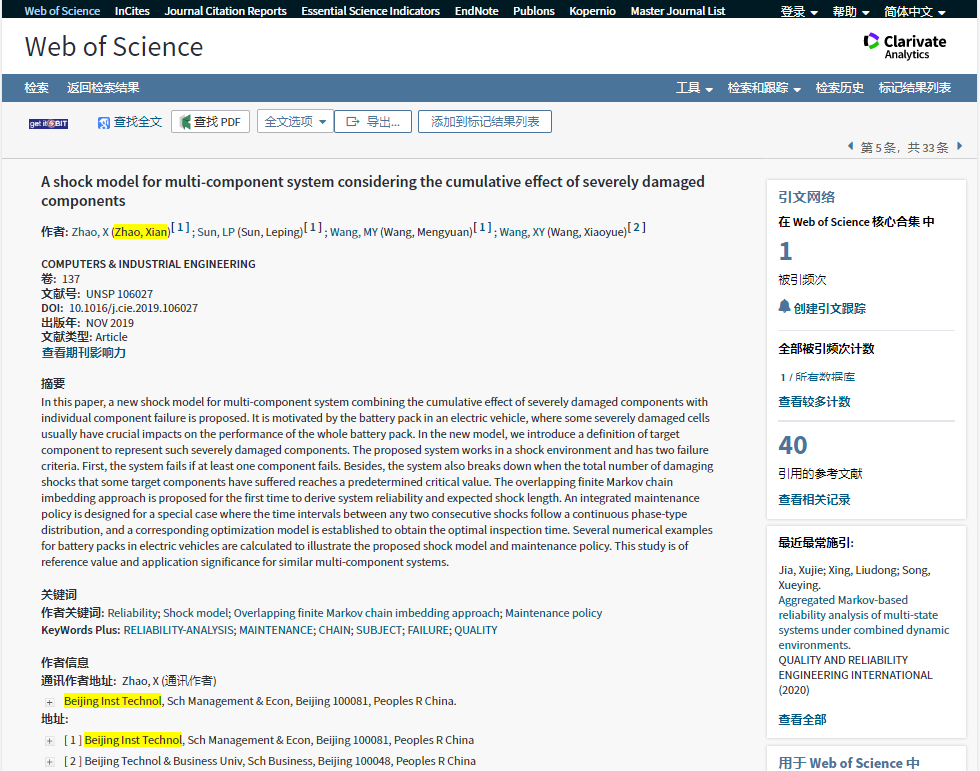Click author link Wang, XY

click(522, 232)
